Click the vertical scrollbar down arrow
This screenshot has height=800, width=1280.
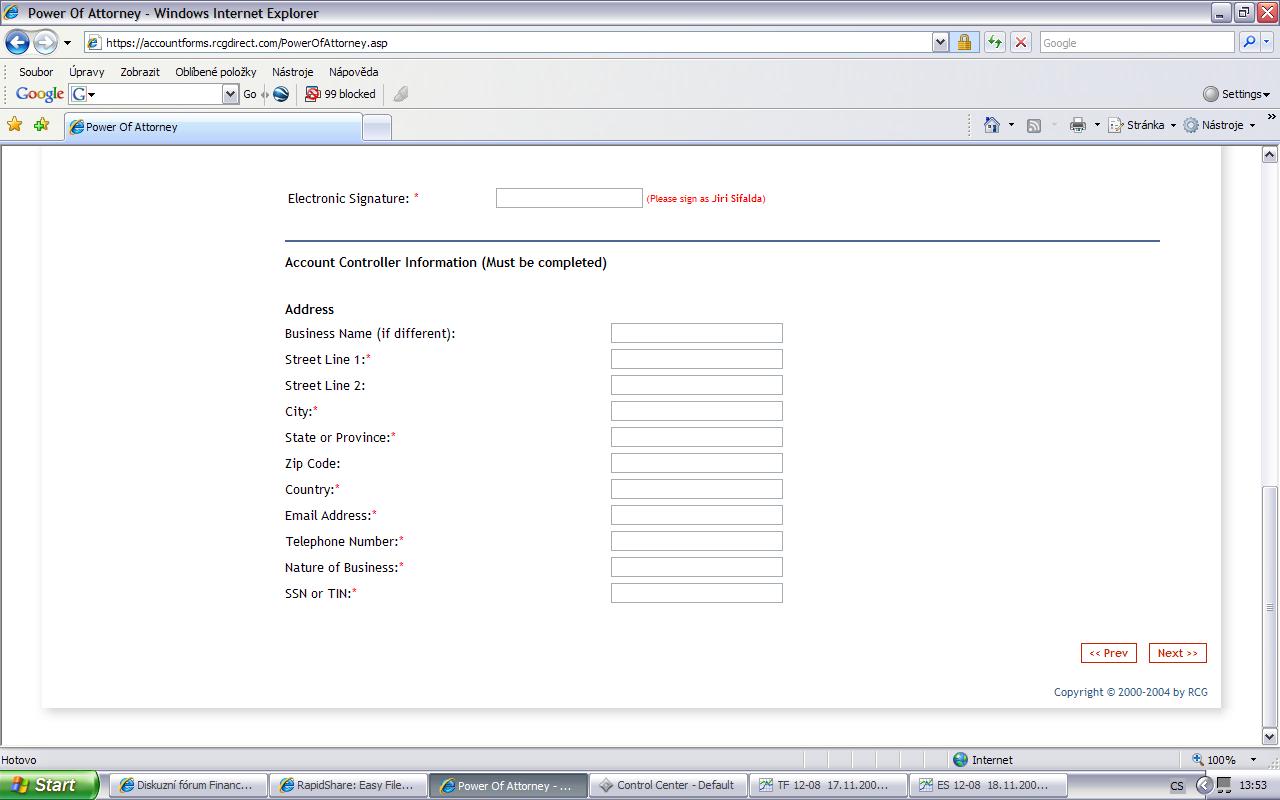[1270, 737]
